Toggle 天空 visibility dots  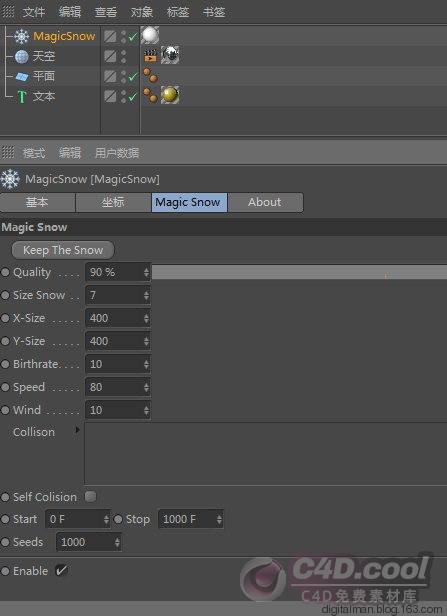(x=123, y=56)
